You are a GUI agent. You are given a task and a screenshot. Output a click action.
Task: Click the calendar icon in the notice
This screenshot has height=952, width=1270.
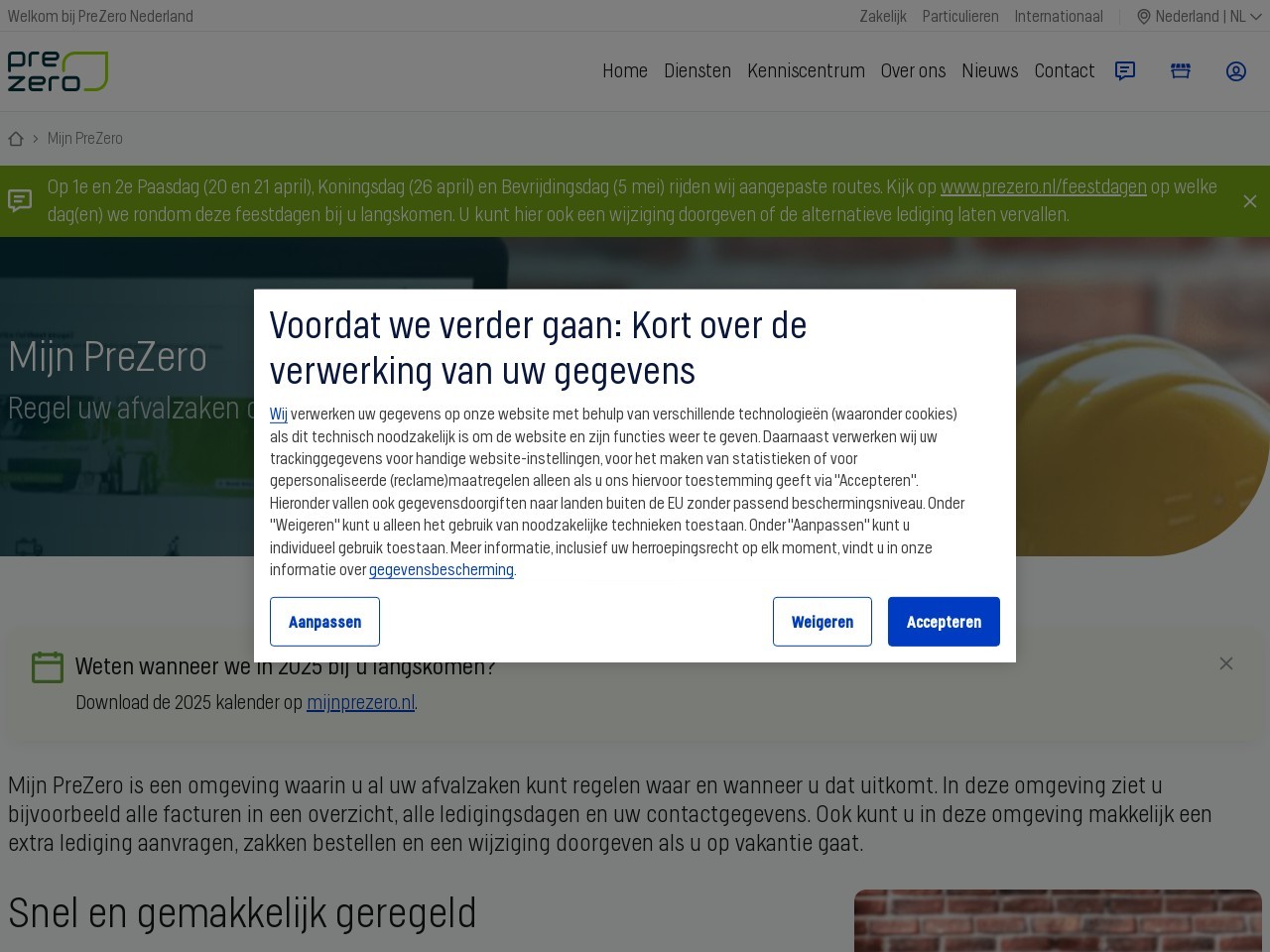(48, 667)
